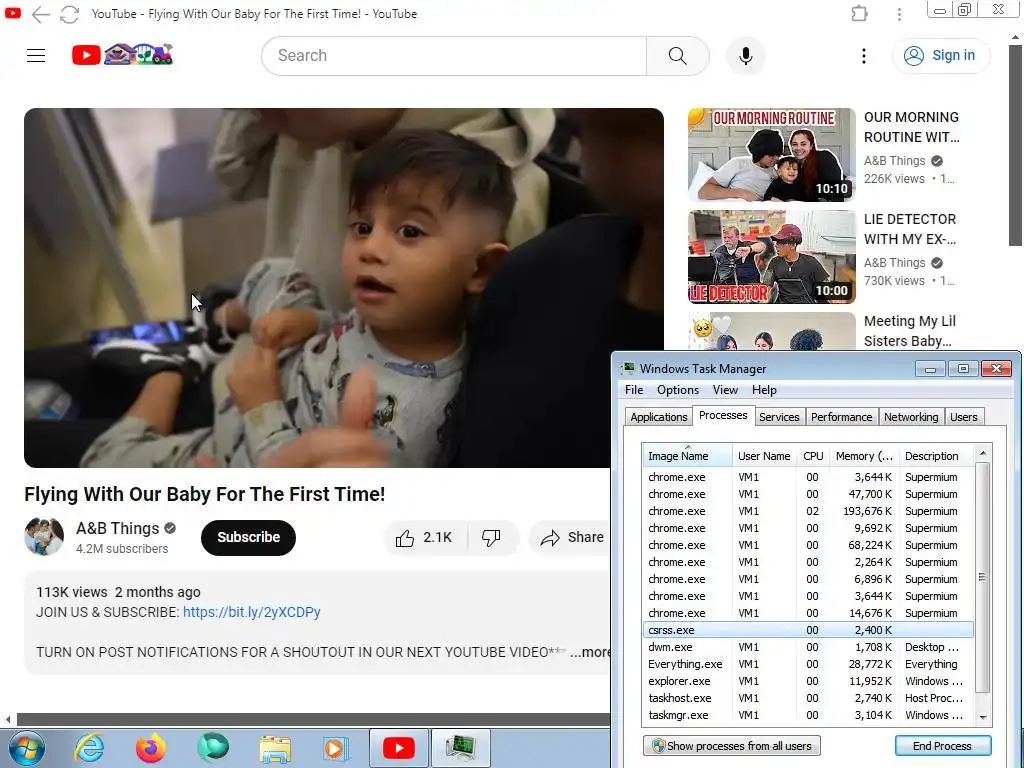1024x768 pixels.
Task: Sort processes by Memory column
Action: tap(864, 456)
